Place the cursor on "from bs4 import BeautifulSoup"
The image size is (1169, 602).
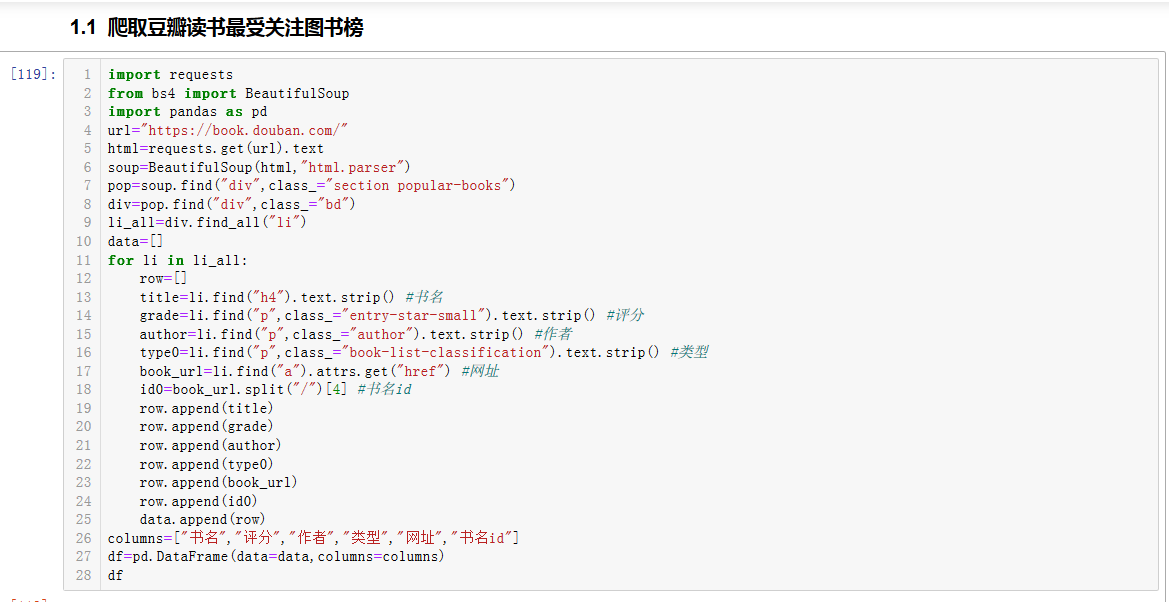point(228,93)
